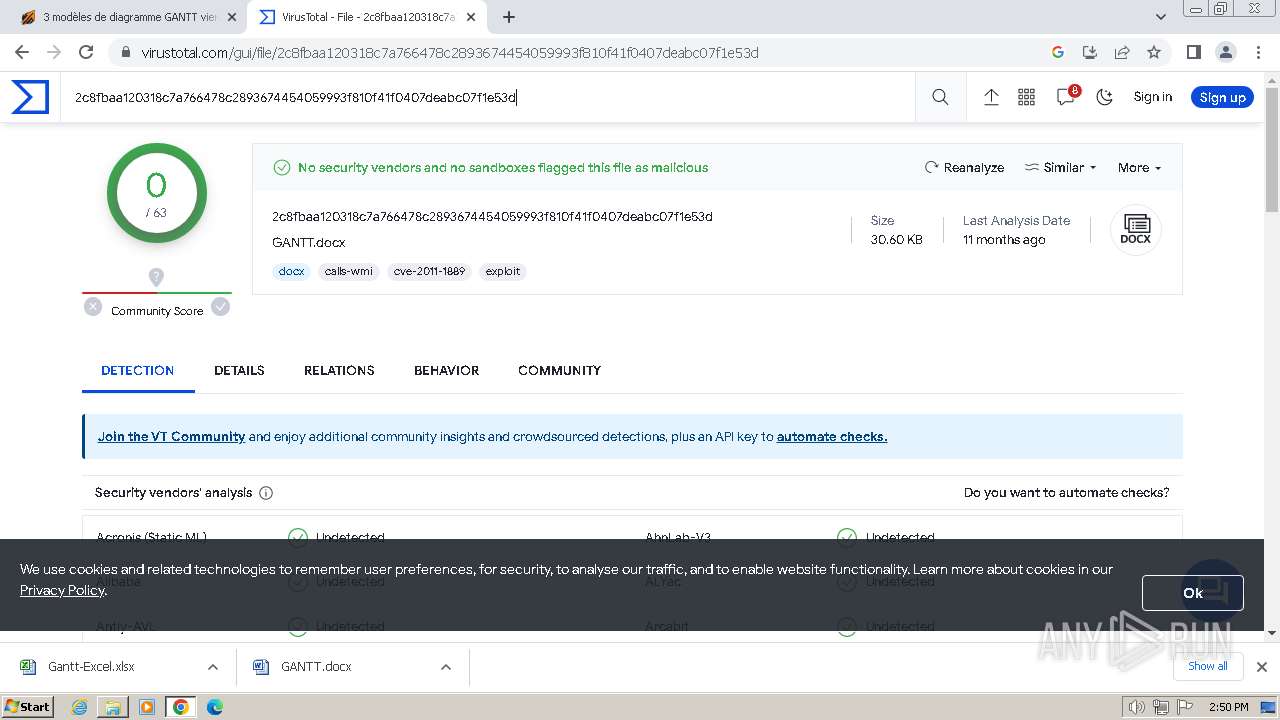Screen dimensions: 1280x720
Task: Click Reanalyze button
Action: point(964,167)
